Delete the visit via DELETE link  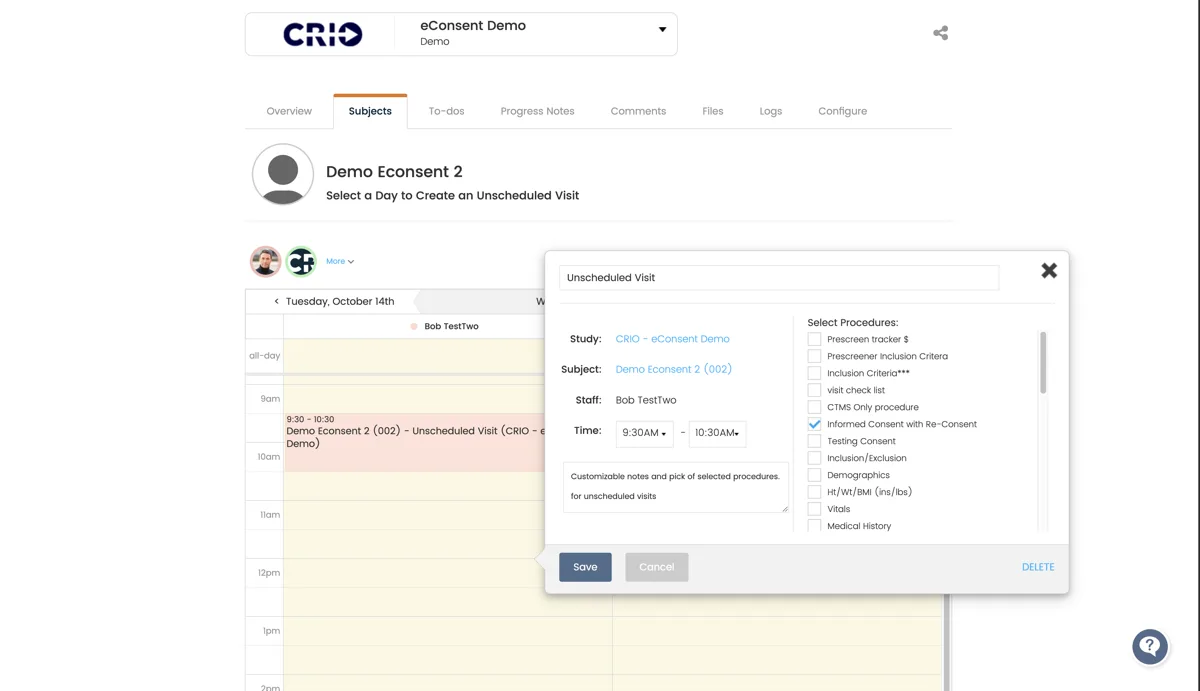pyautogui.click(x=1037, y=566)
